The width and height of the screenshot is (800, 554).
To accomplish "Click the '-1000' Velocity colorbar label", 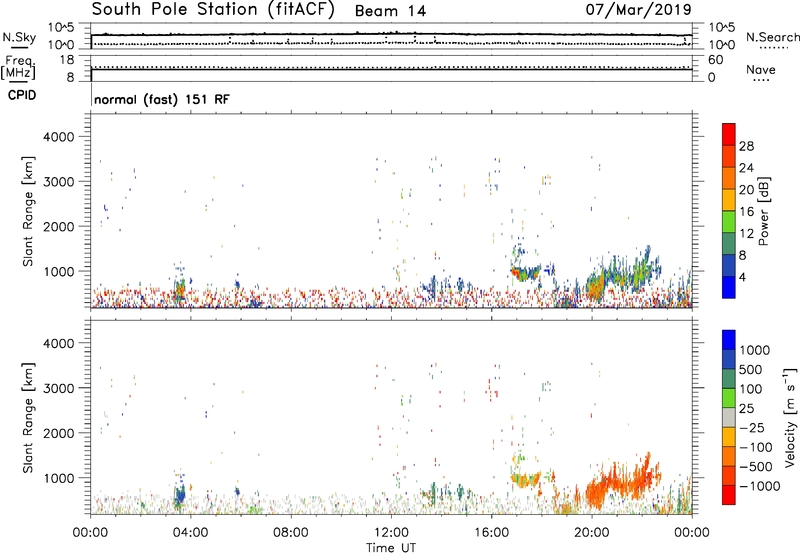I will pos(759,486).
